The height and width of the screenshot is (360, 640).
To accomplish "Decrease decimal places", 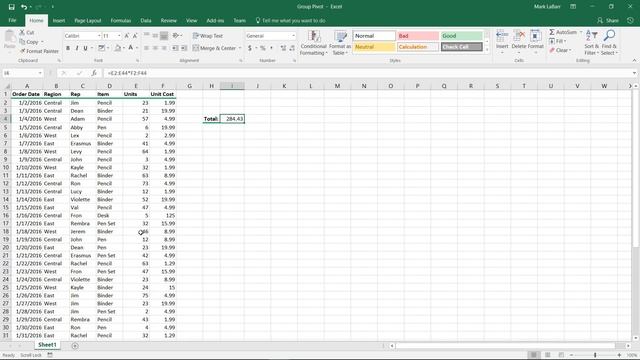I will pos(292,48).
